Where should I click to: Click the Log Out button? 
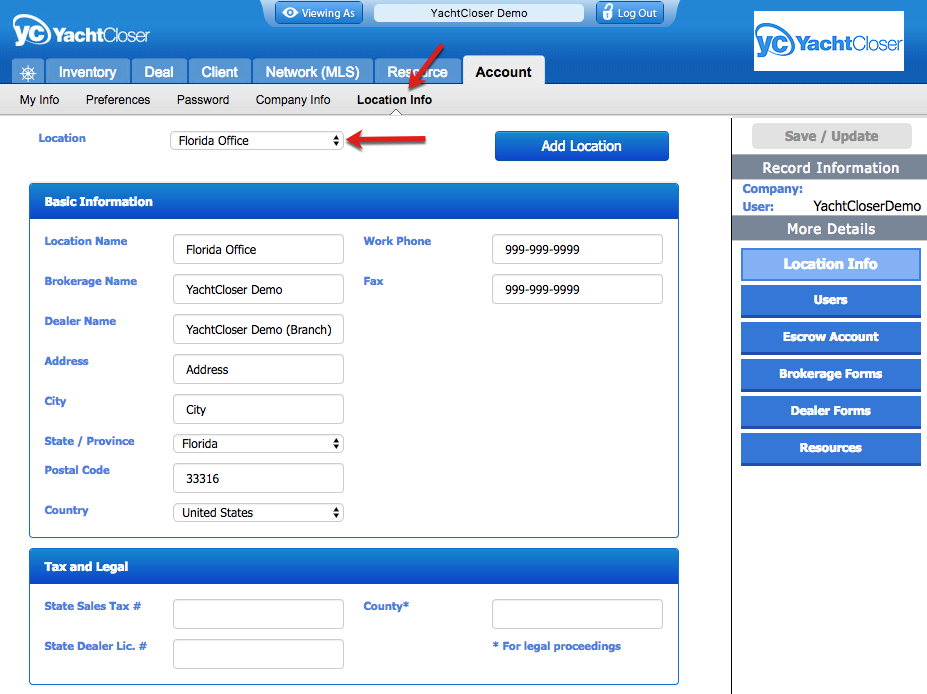[630, 12]
